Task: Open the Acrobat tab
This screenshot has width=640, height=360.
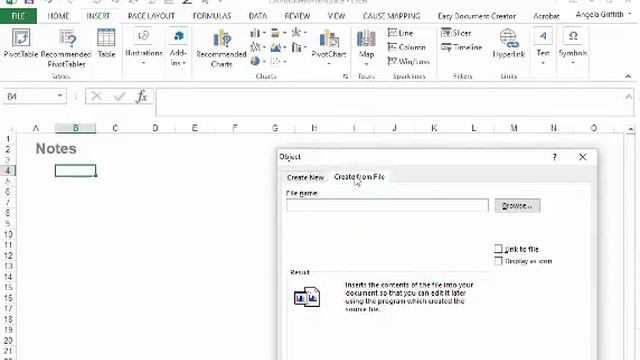Action: click(546, 16)
